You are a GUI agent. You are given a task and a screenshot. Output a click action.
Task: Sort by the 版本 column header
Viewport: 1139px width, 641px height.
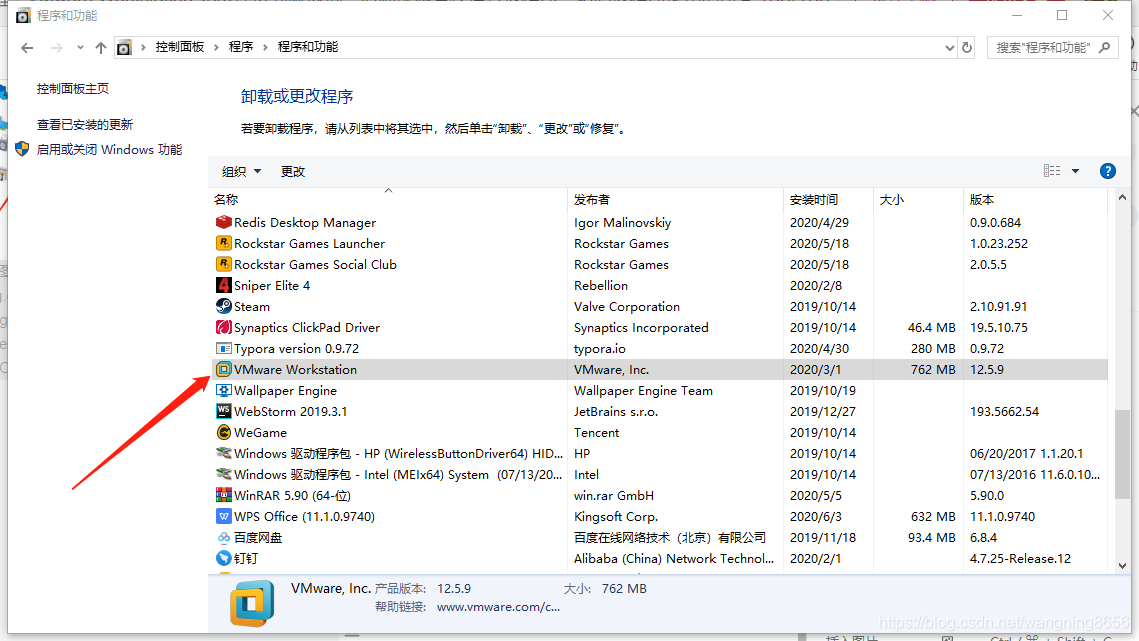(1037, 199)
